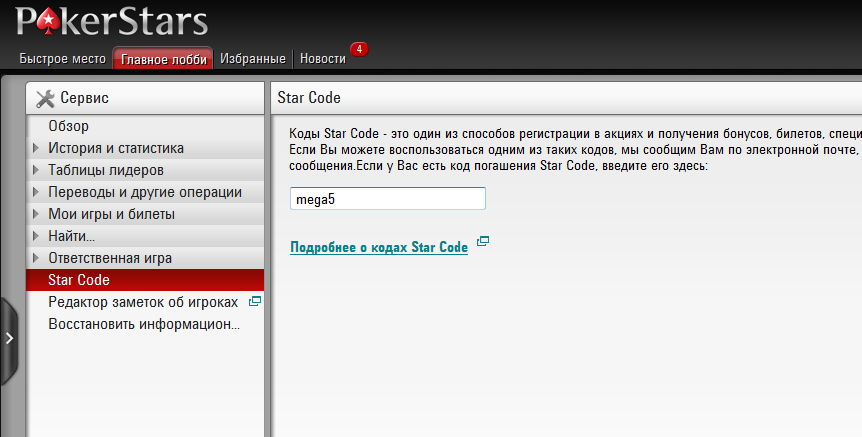Click the Star Code panel title
Viewport: 862px width, 437px height.
click(309, 98)
